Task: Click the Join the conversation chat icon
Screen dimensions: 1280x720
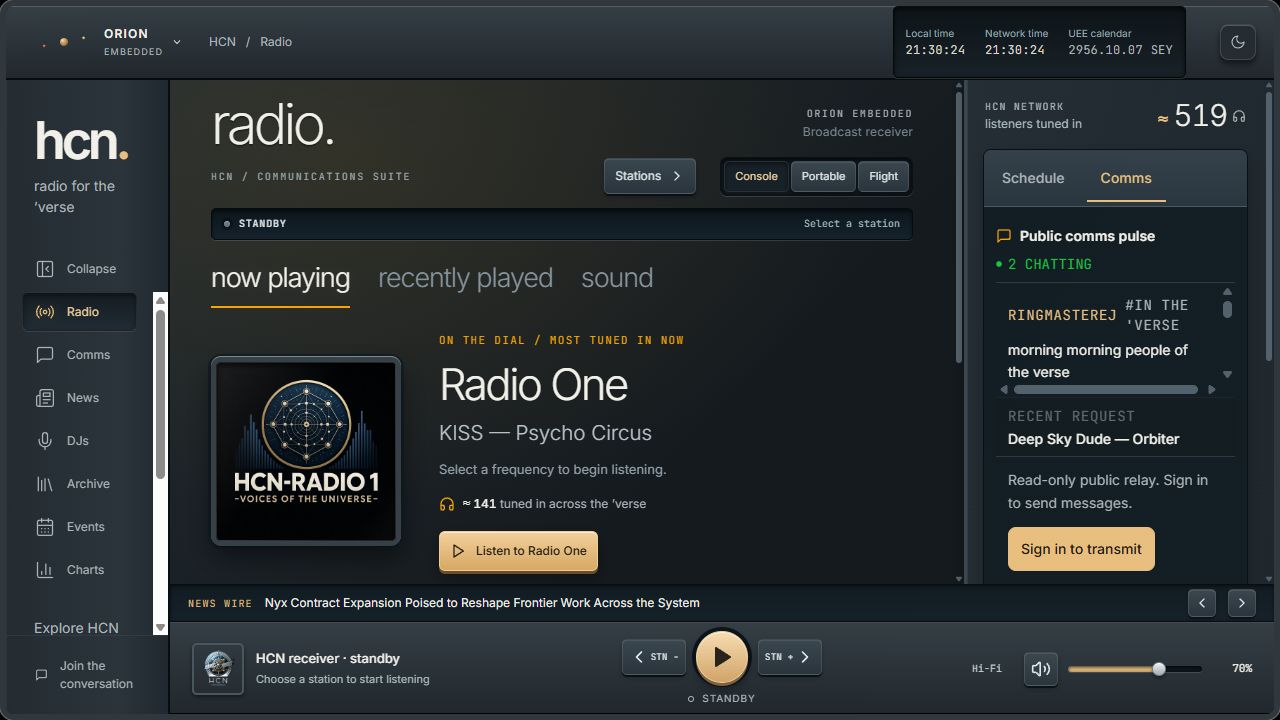Action: (41, 675)
